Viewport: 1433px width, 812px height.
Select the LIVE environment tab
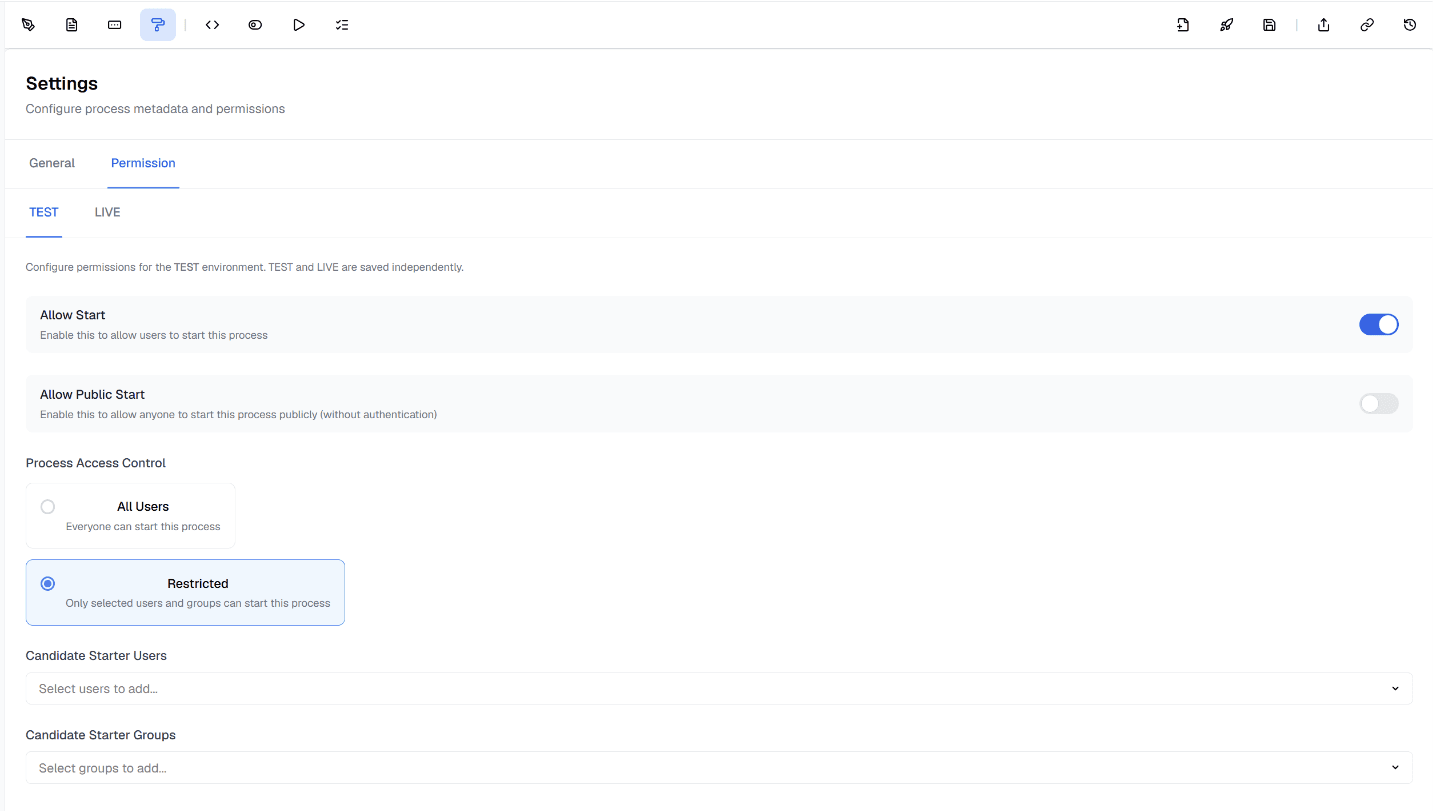107,212
